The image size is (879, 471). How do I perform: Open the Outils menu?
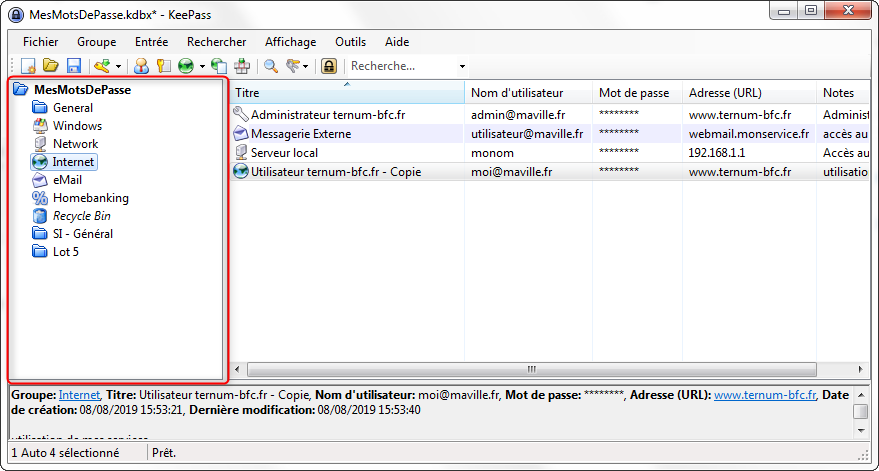click(x=350, y=42)
